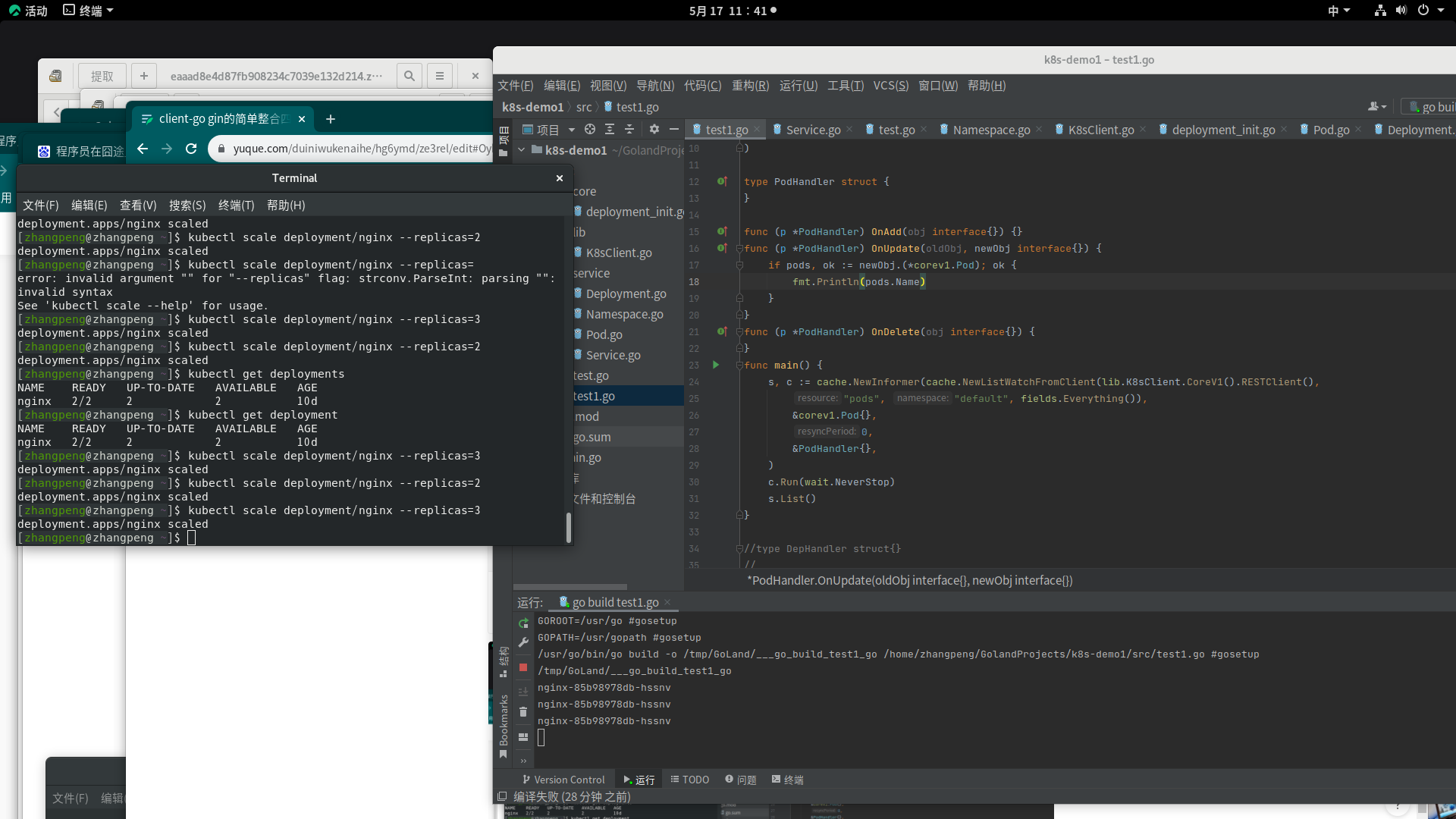Select go.sum in project tree
Image resolution: width=1456 pixels, height=819 pixels.
tap(592, 437)
